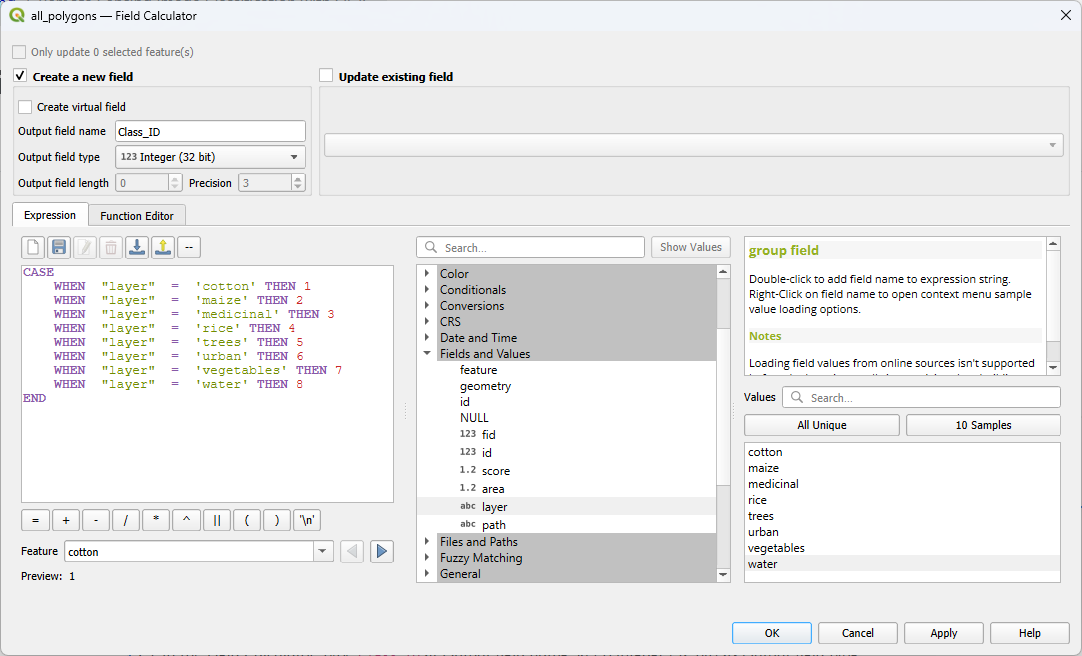
Task: Insert the string concatenation || operator
Action: click(x=216, y=520)
